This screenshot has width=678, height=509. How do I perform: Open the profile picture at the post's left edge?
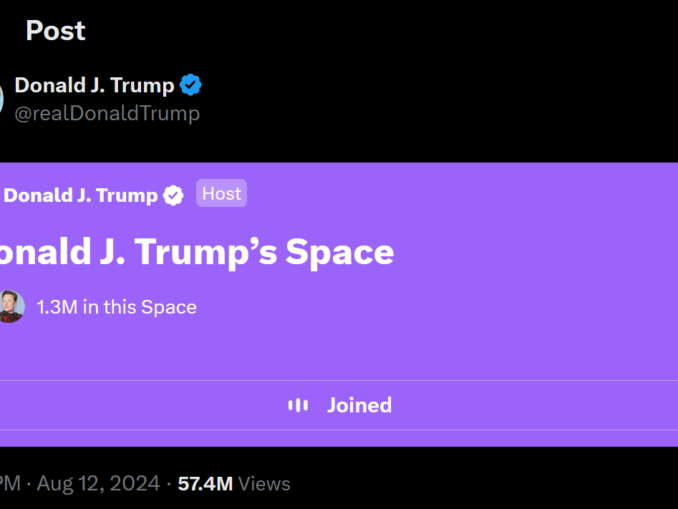[x=2, y=98]
